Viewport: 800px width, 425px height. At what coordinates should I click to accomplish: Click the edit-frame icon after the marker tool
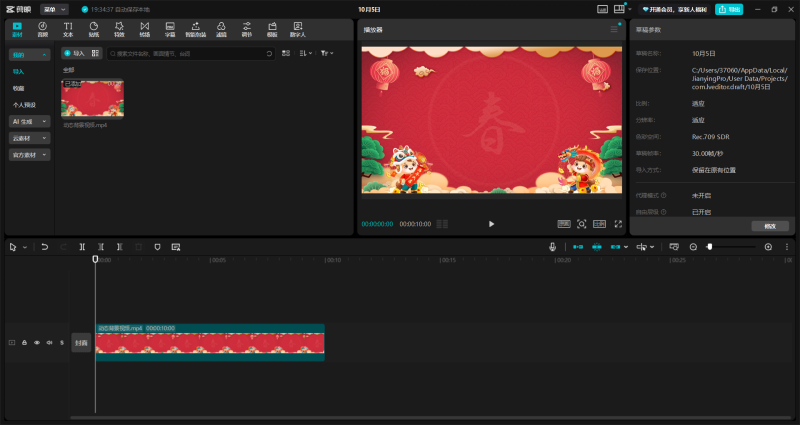coord(176,247)
